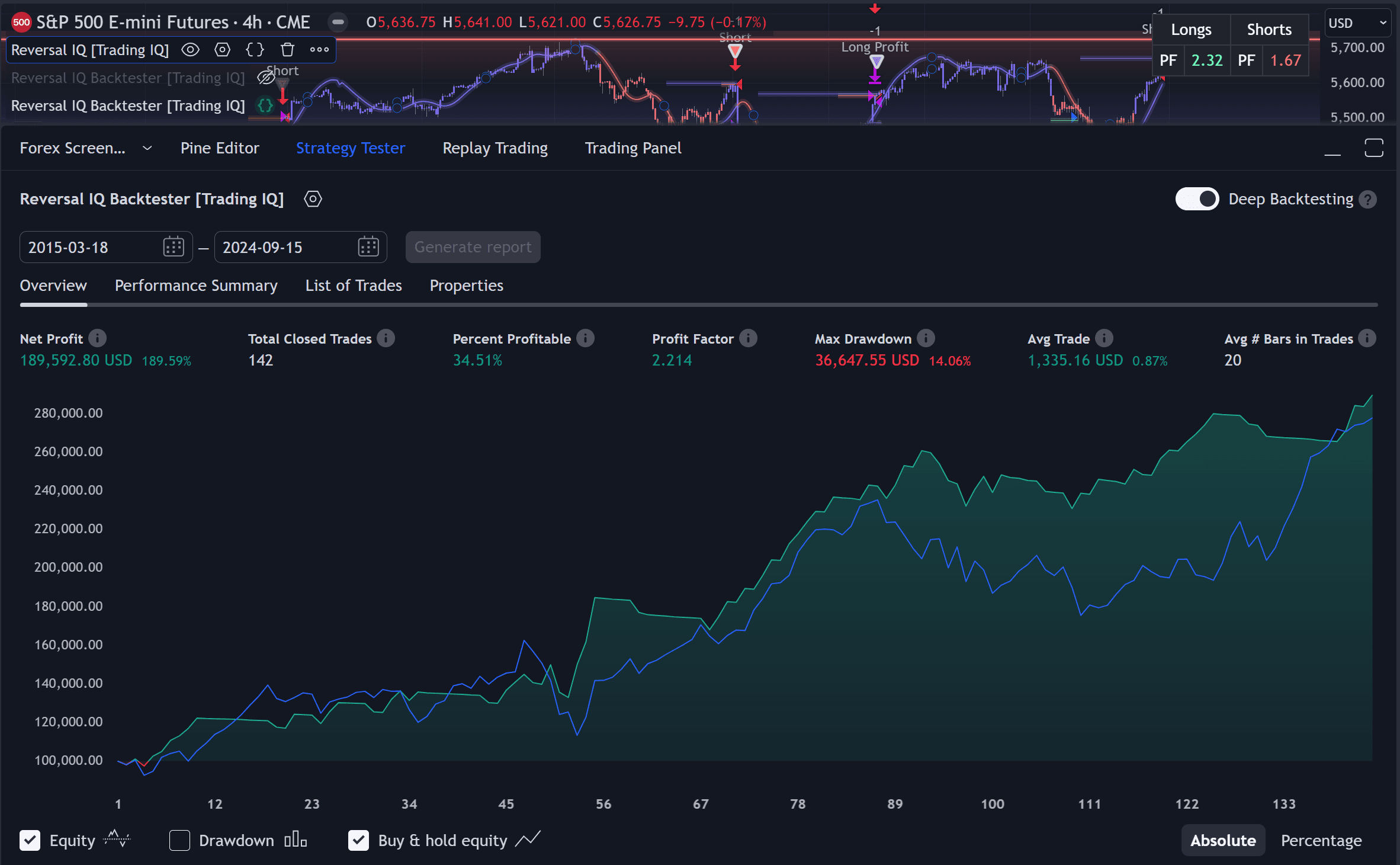Open calendar picker for start date
The height and width of the screenshot is (865, 1400).
174,247
